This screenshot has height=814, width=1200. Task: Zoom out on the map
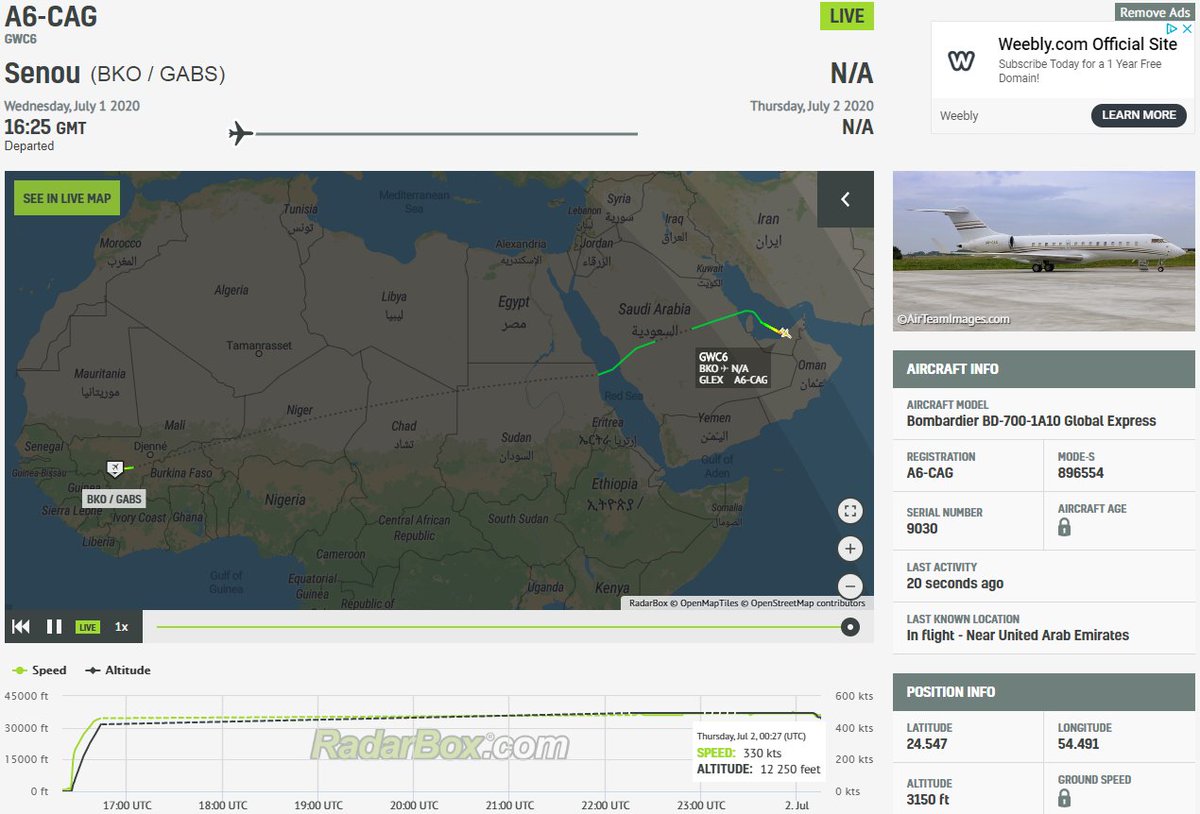850,587
